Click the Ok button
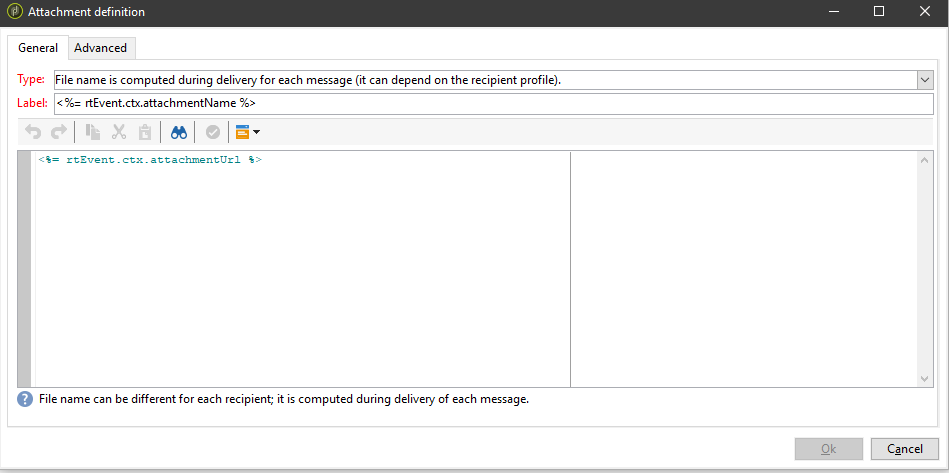 (828, 449)
